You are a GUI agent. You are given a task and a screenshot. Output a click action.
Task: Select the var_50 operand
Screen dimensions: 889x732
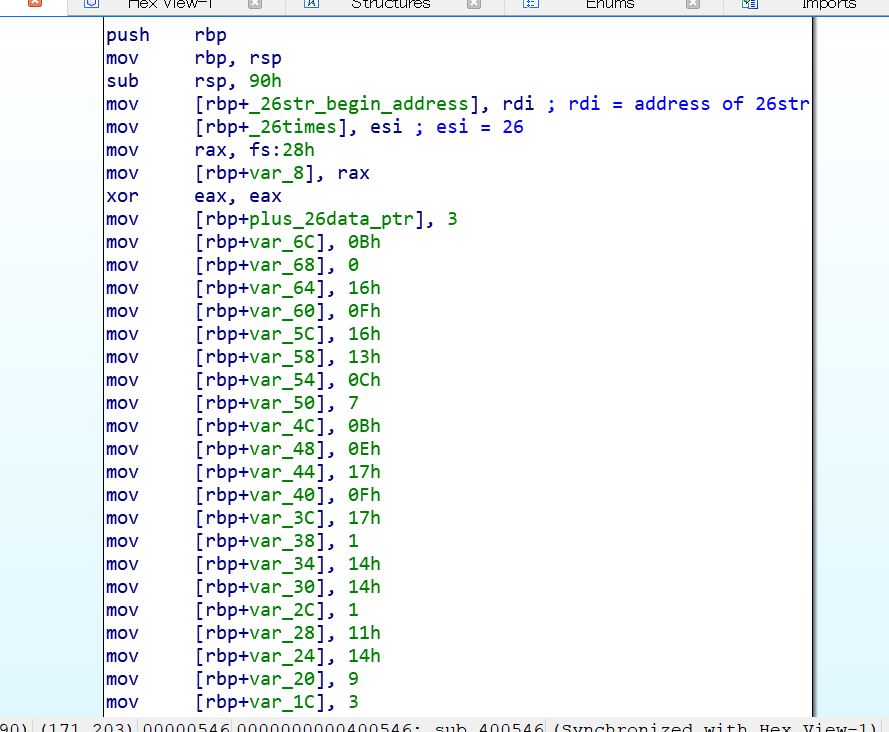(x=282, y=403)
